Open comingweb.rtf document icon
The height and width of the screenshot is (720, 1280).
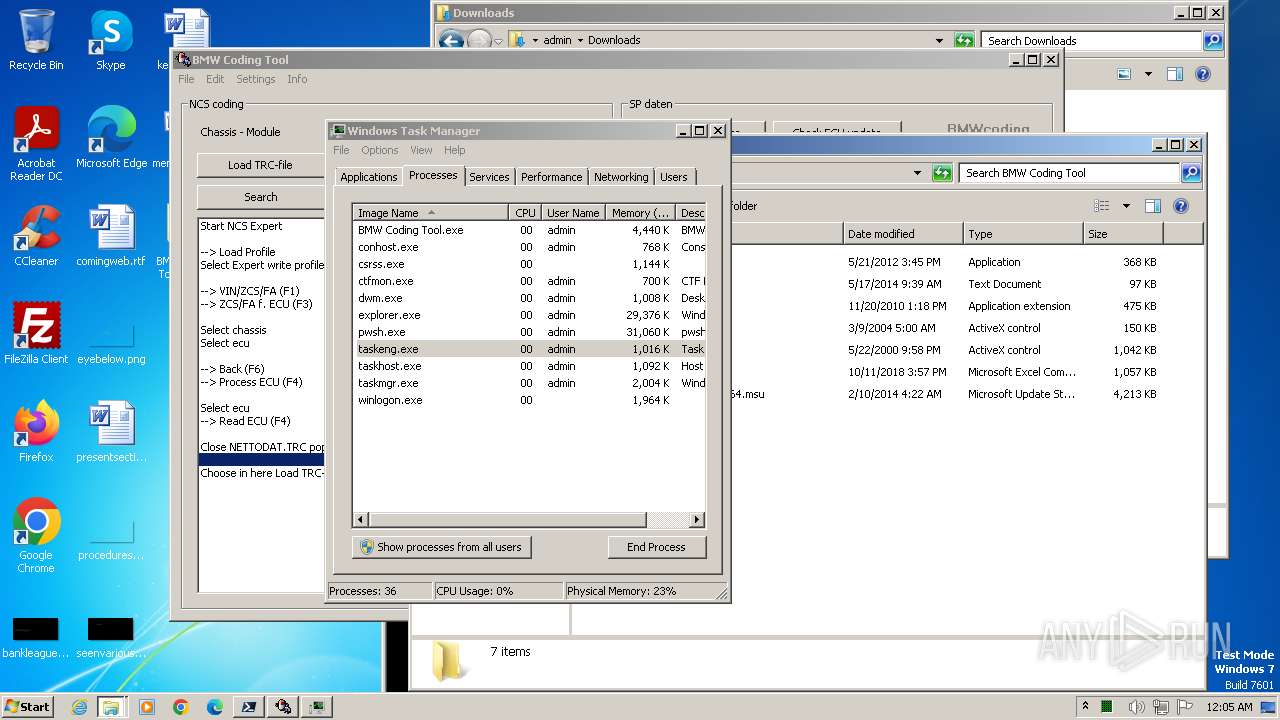(111, 235)
